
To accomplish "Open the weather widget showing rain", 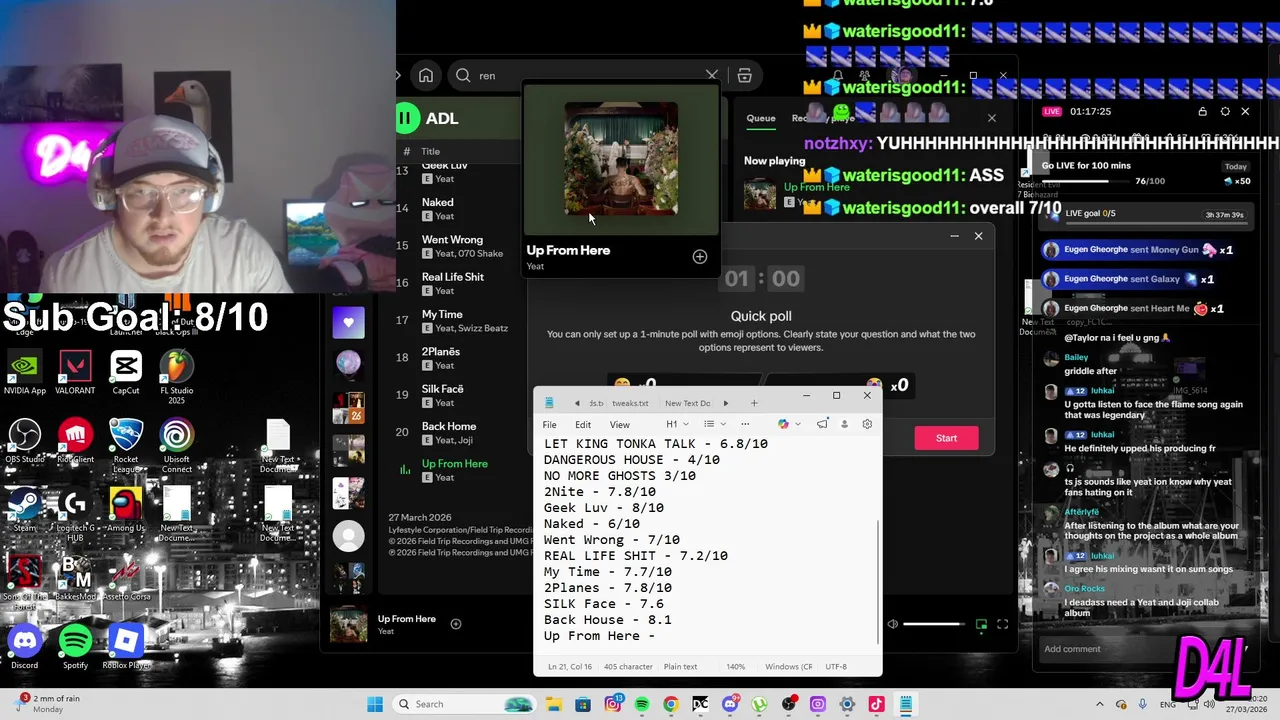I will [x=48, y=704].
